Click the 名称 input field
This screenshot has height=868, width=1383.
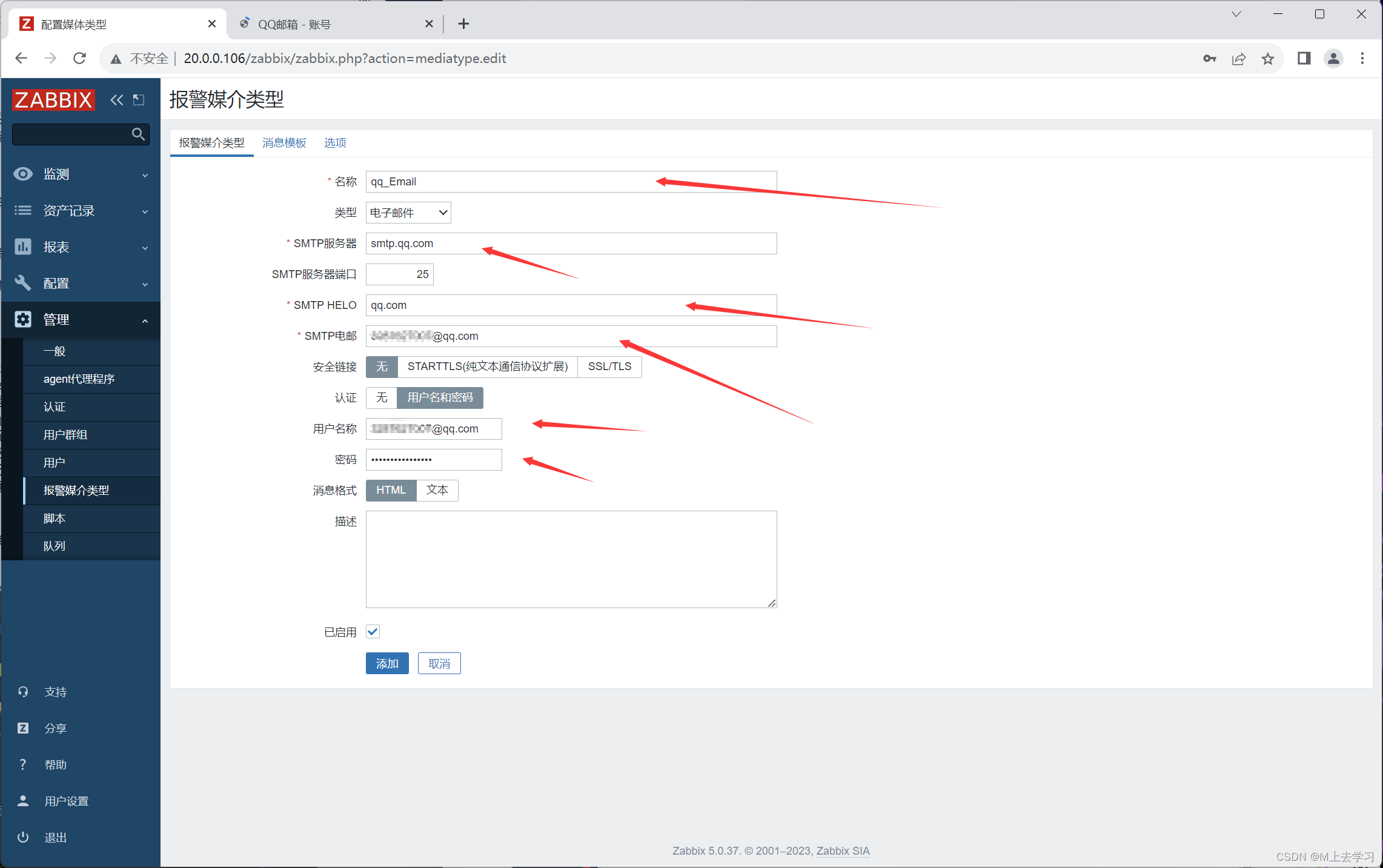[x=571, y=182]
